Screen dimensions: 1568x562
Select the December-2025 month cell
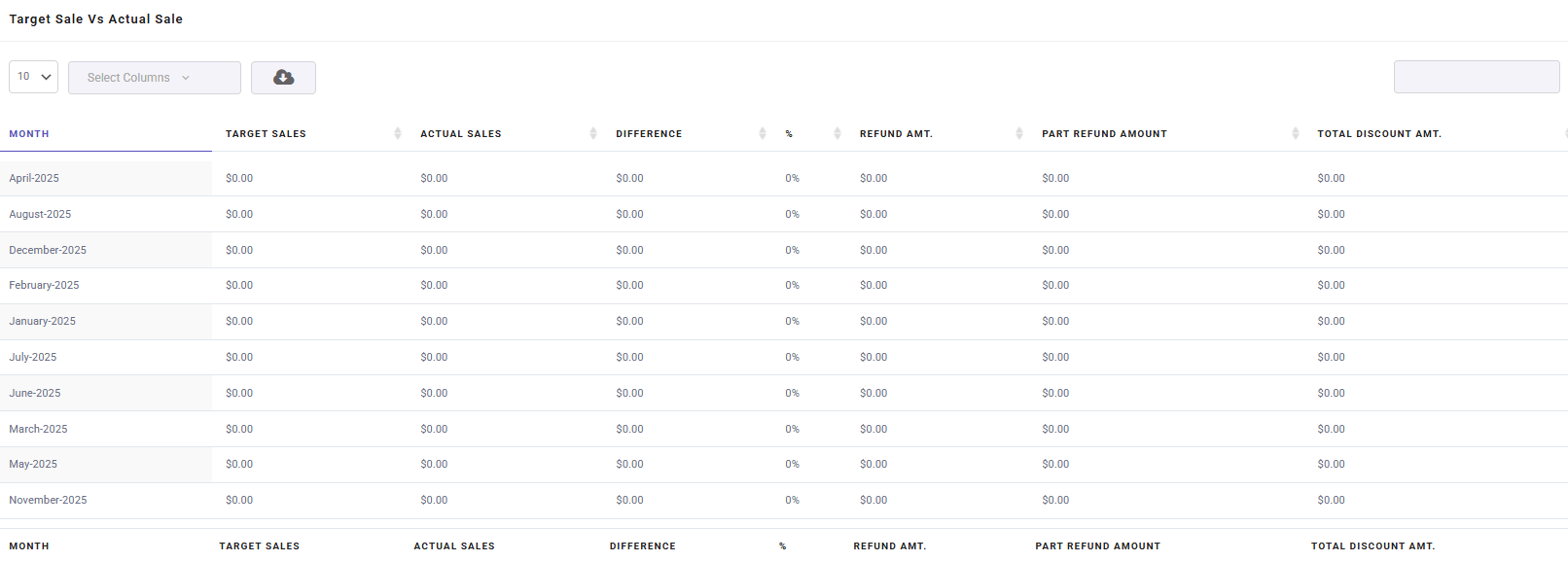(x=48, y=250)
